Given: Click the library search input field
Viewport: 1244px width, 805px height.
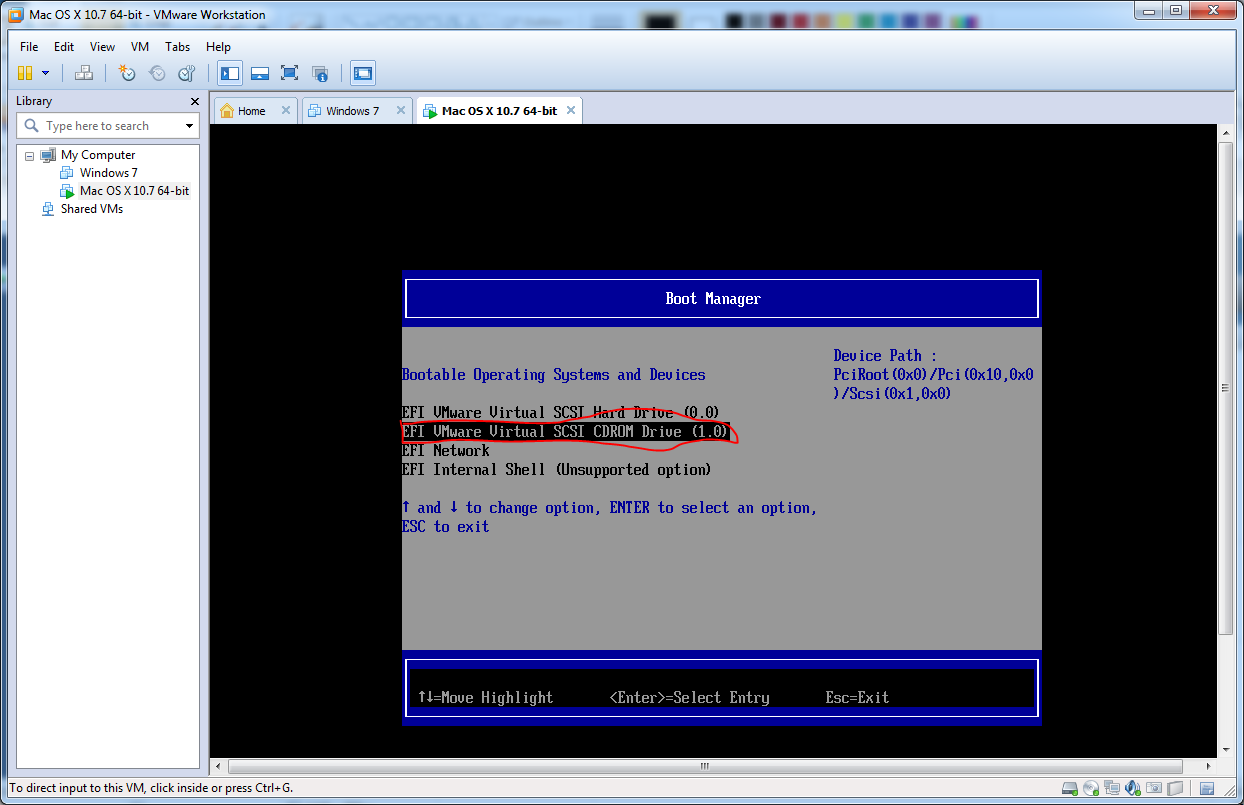Looking at the screenshot, I should (98, 126).
